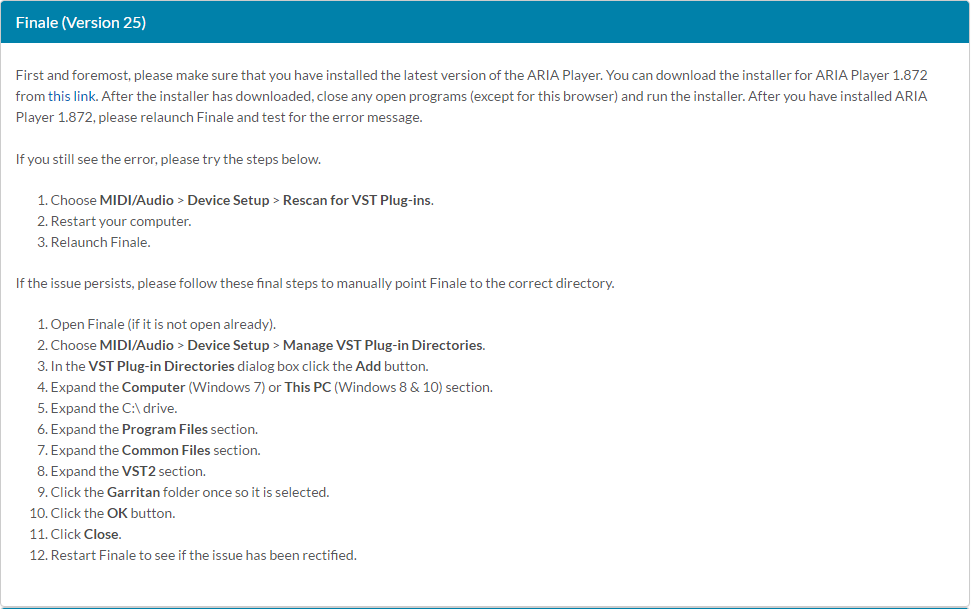Click 'Open Finale (if it is not open already)' step
The image size is (971, 609).
(x=163, y=324)
